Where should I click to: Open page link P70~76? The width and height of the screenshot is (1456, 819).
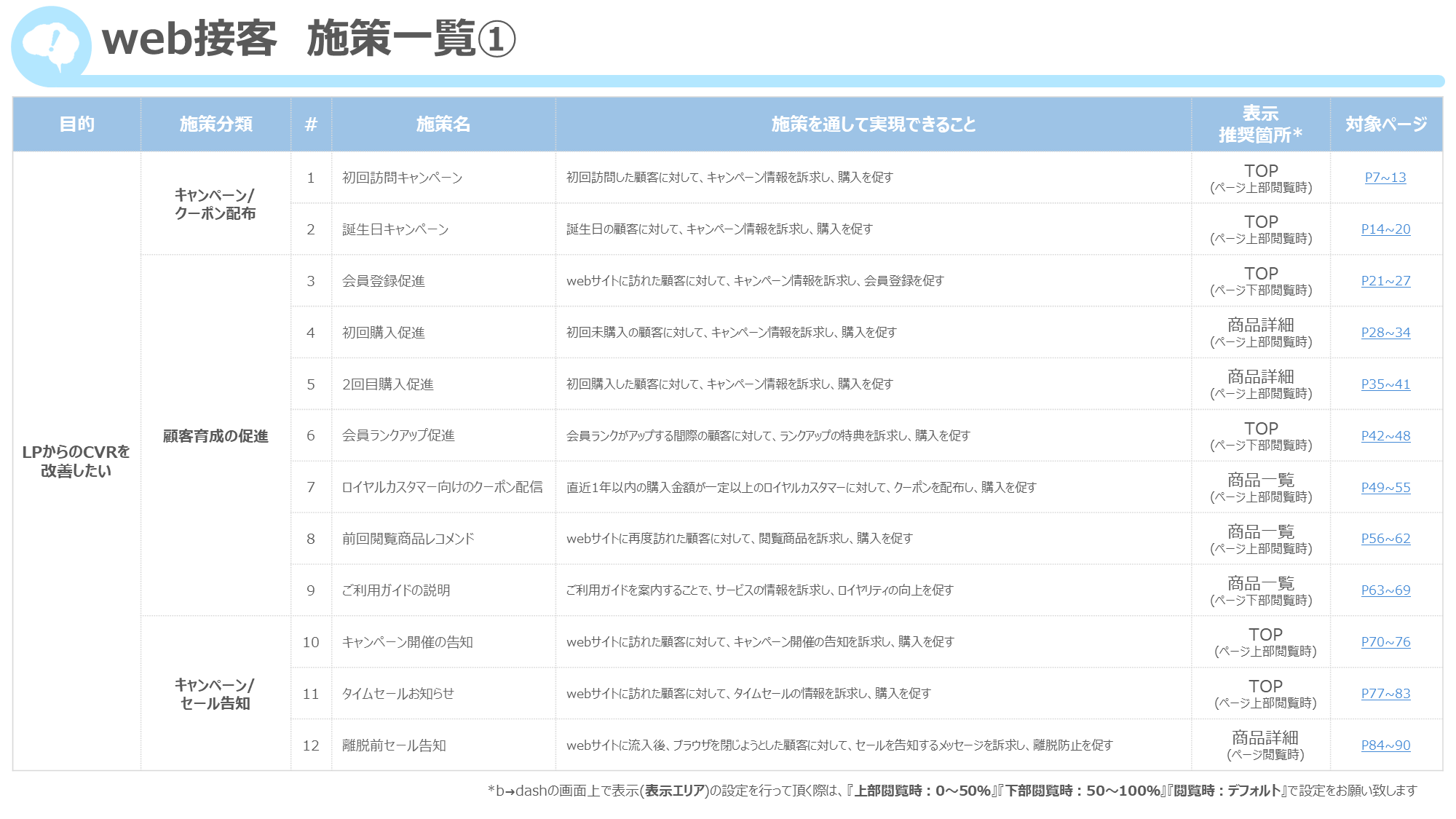(1385, 642)
